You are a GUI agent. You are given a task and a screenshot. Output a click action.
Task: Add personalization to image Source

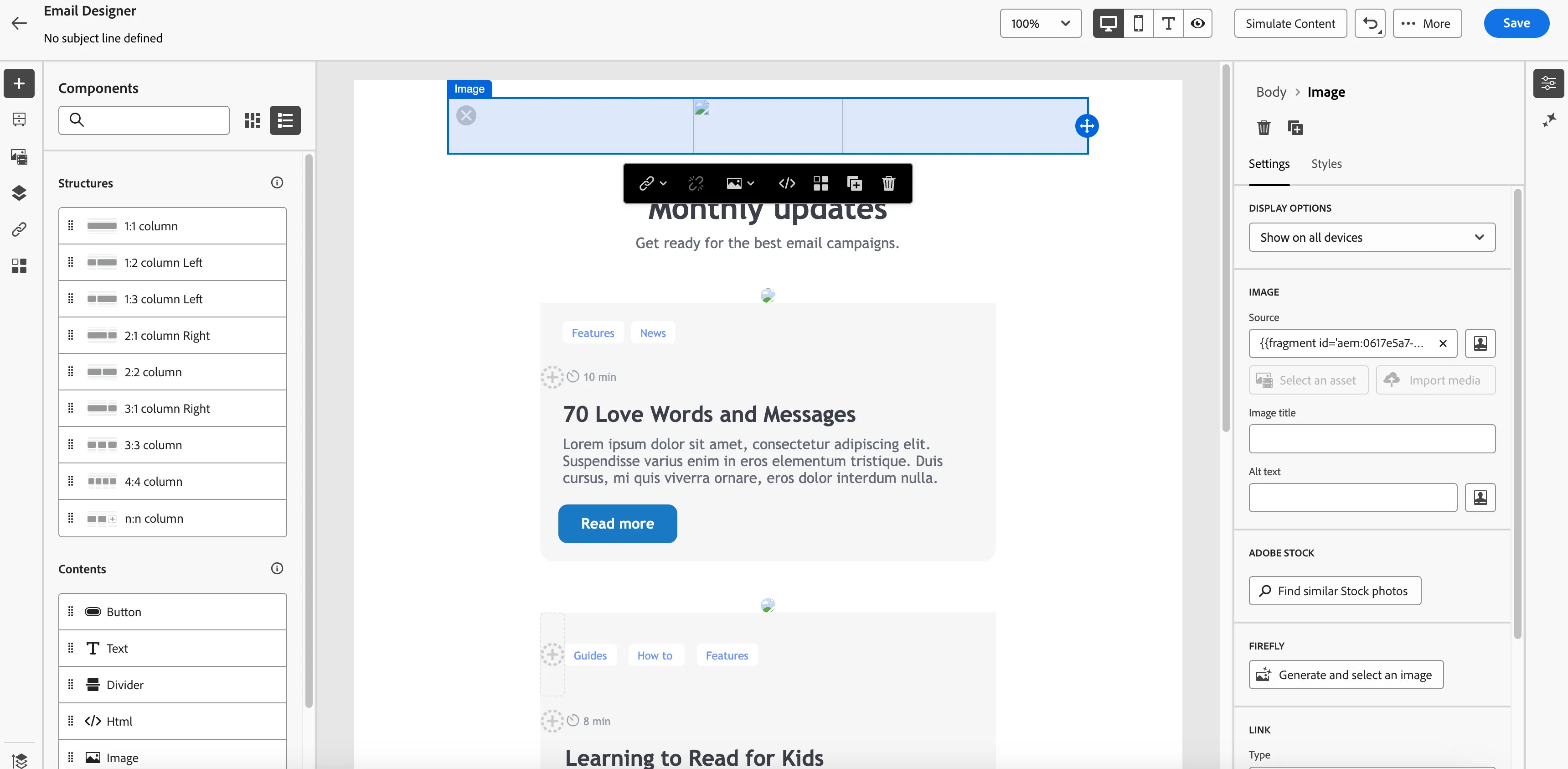pos(1480,343)
